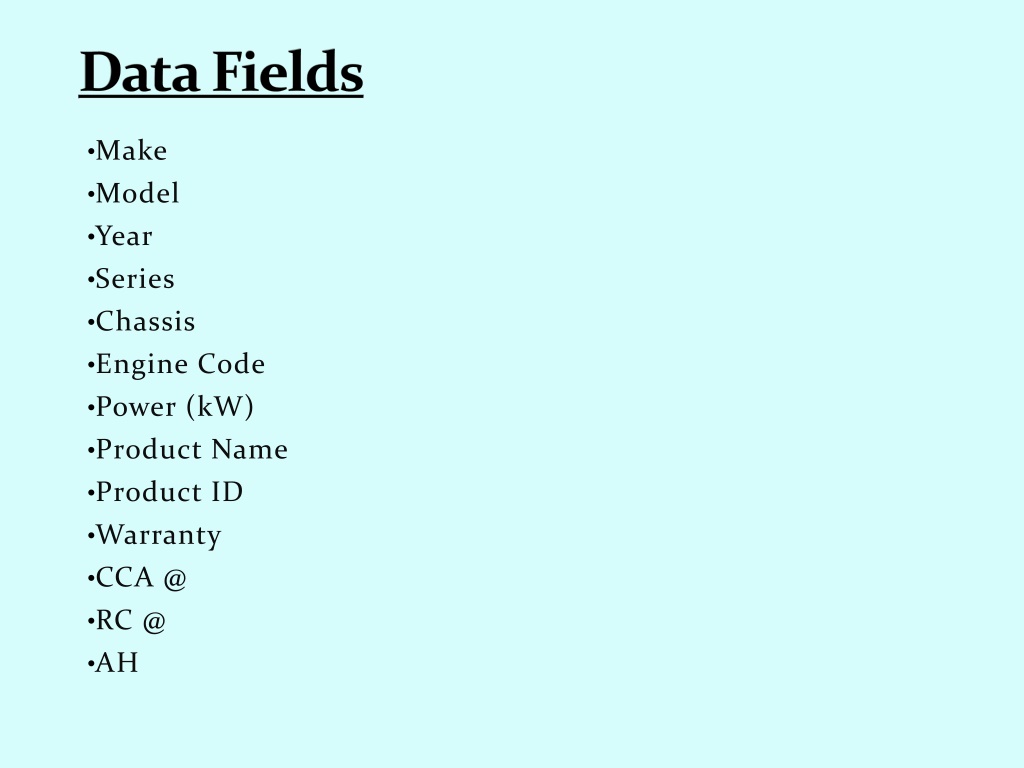
Task: Click the word Fields in title
Action: pos(288,72)
